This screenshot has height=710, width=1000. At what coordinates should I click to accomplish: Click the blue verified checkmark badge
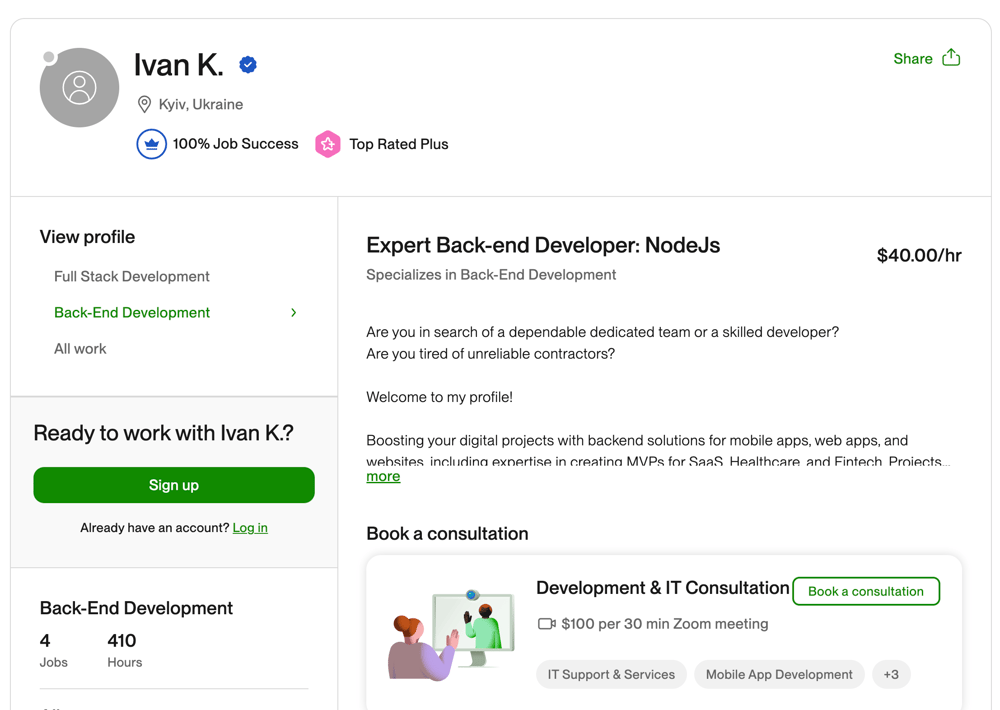(247, 64)
